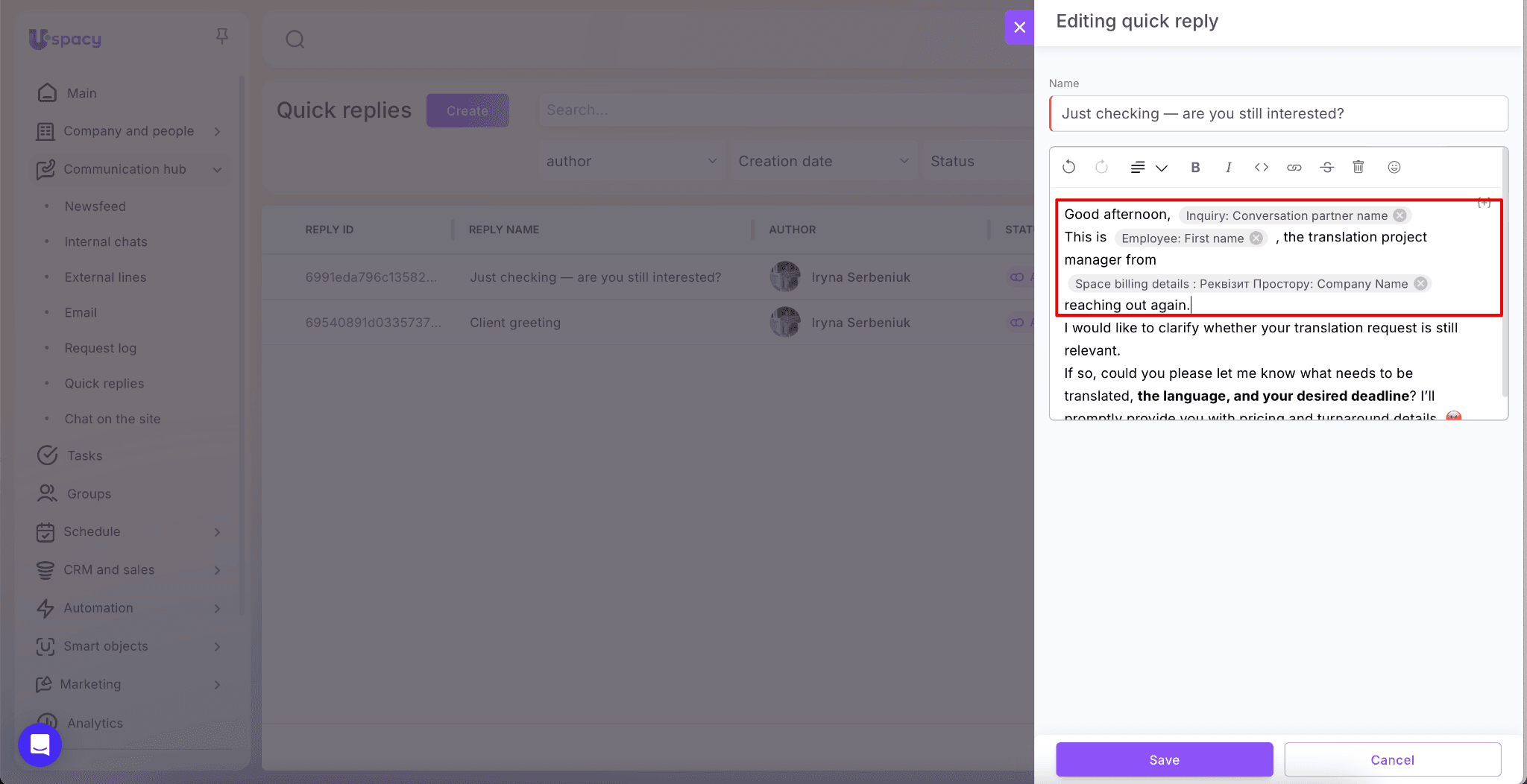Click the trash icon in the editor toolbar
Screen dimensions: 1527x784
(1358, 167)
